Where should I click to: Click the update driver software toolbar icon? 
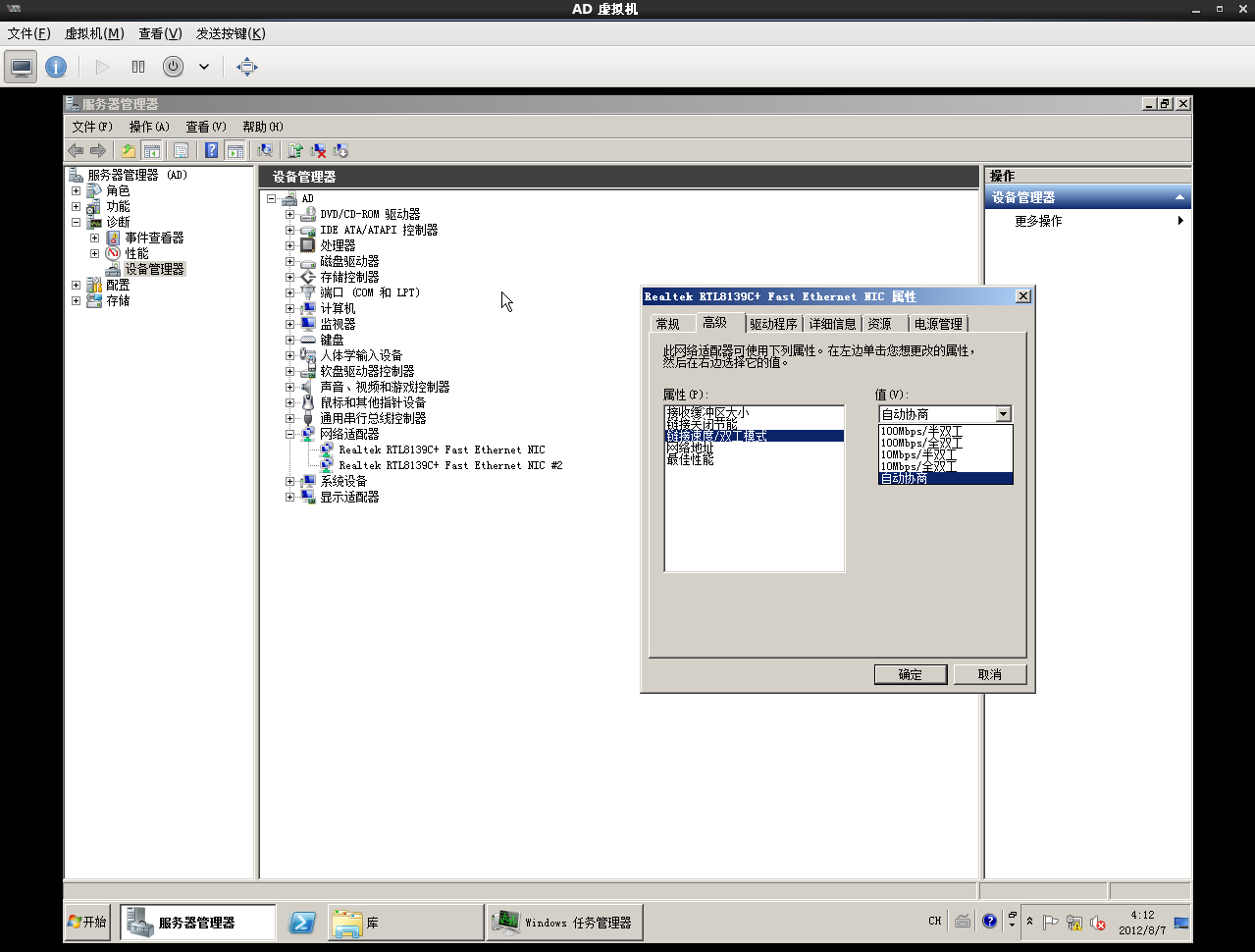[295, 150]
